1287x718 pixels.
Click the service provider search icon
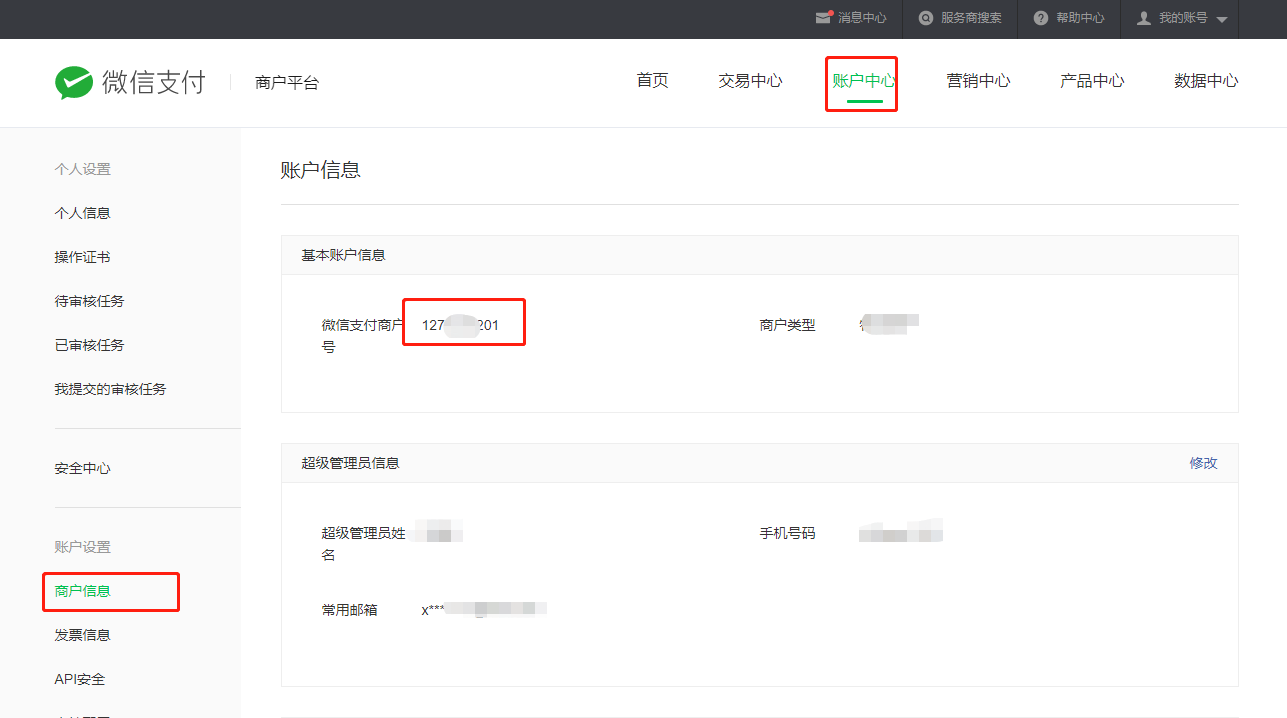pyautogui.click(x=926, y=18)
